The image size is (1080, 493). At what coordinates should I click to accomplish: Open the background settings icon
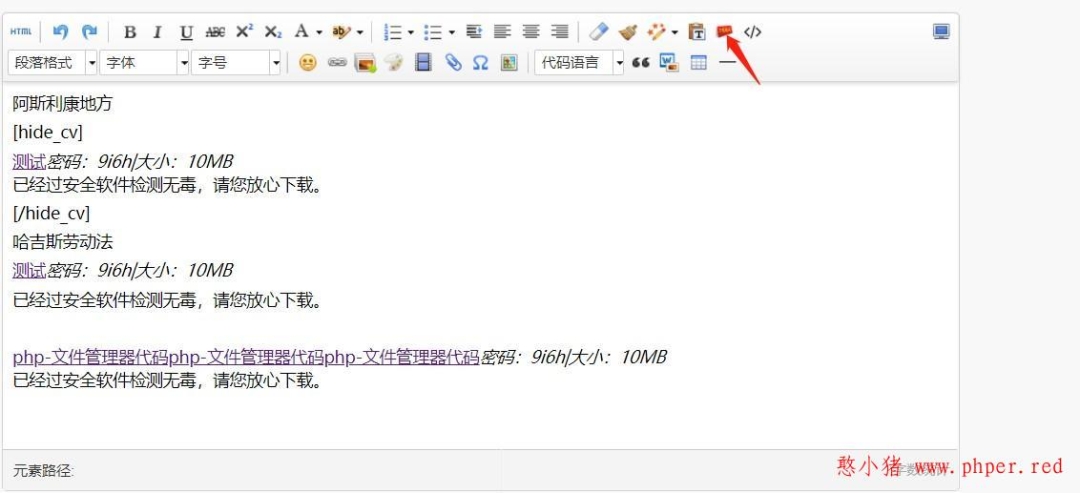[509, 63]
